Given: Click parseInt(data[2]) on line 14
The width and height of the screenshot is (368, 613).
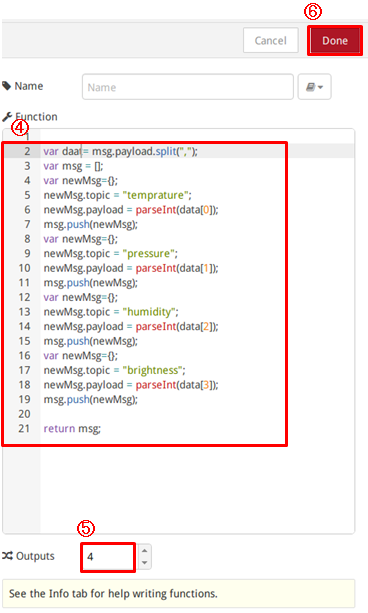Looking at the screenshot, I should coord(176,326).
